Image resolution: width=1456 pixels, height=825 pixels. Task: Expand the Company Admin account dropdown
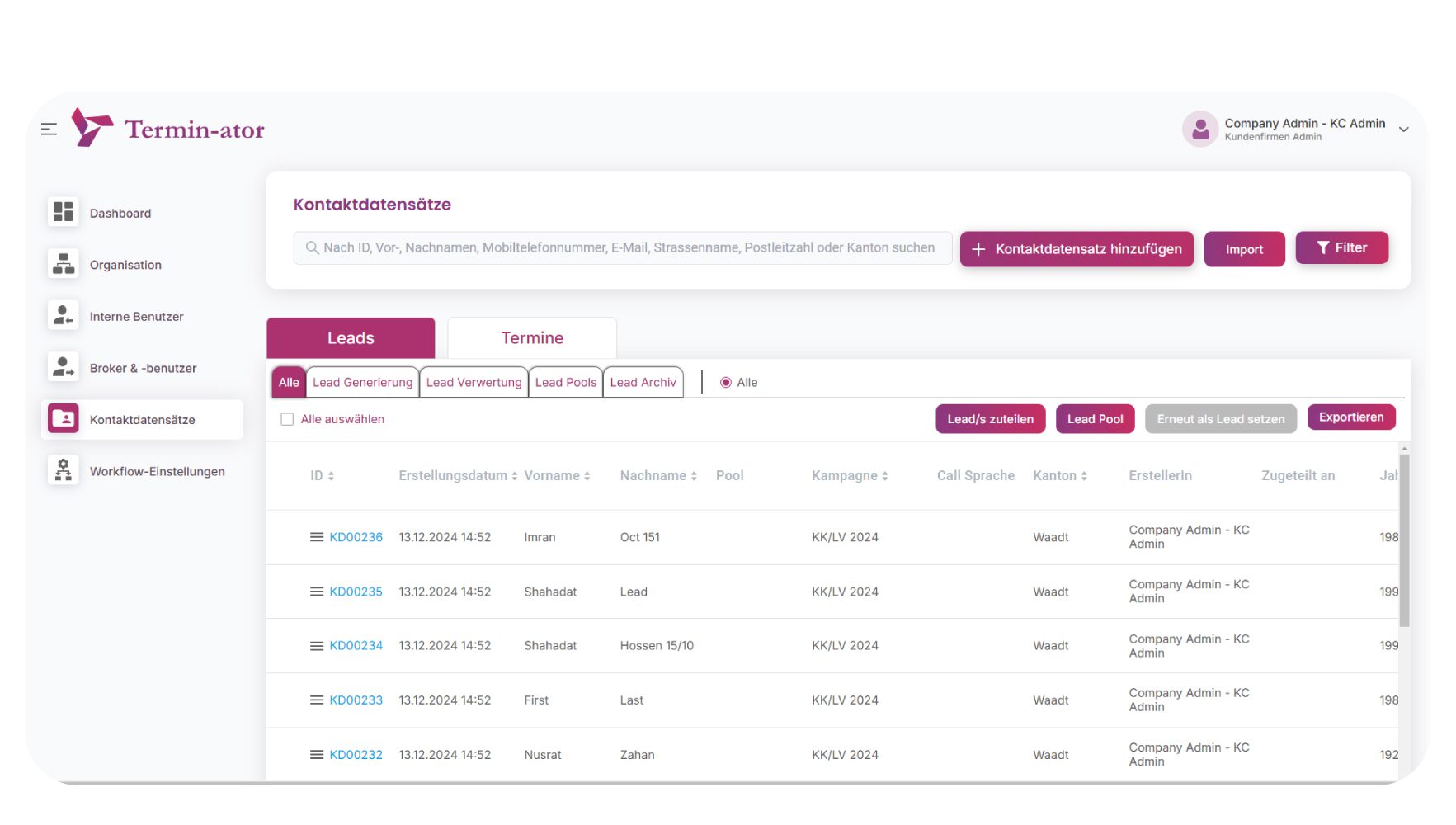(1403, 130)
